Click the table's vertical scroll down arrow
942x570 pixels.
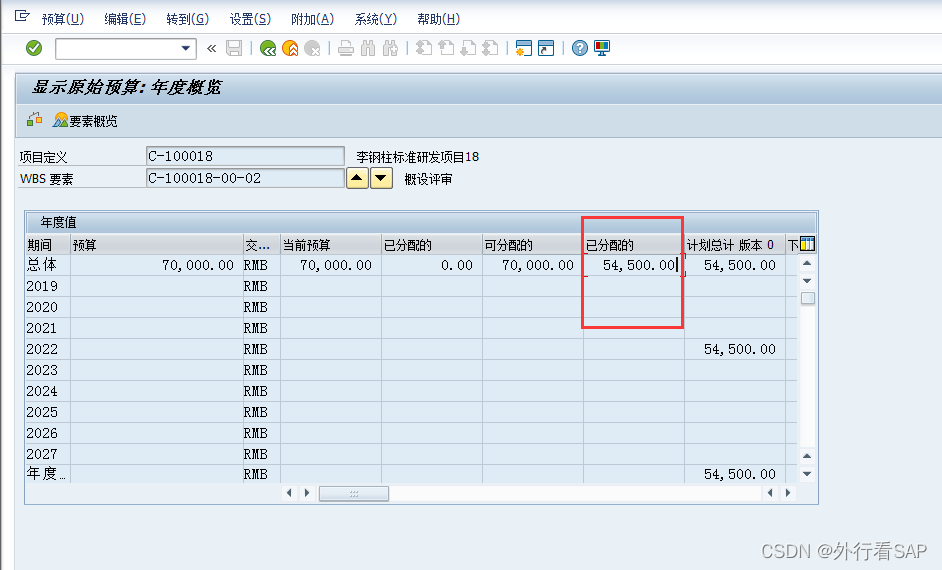[807, 474]
